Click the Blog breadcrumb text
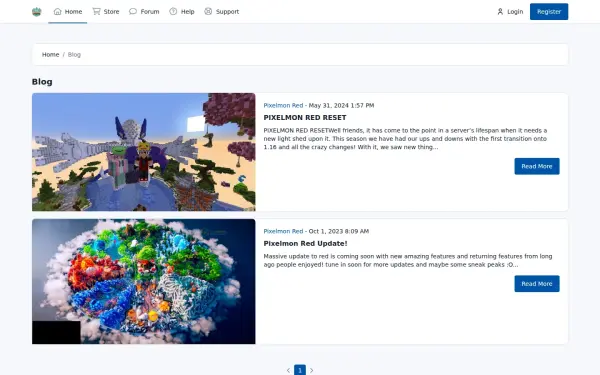Image resolution: width=600 pixels, height=375 pixels. (x=74, y=55)
